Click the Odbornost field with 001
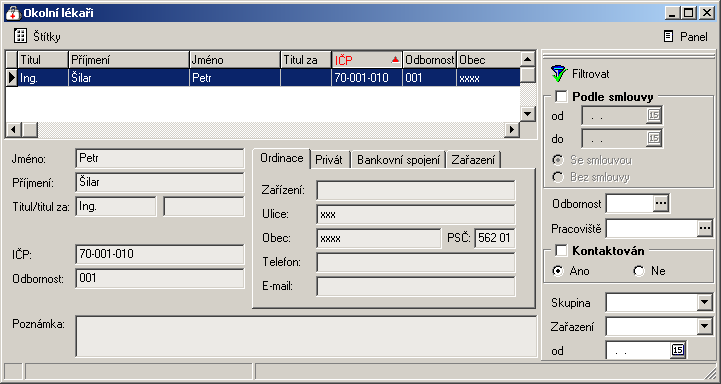Screen dimensions: 721x384 pos(160,278)
